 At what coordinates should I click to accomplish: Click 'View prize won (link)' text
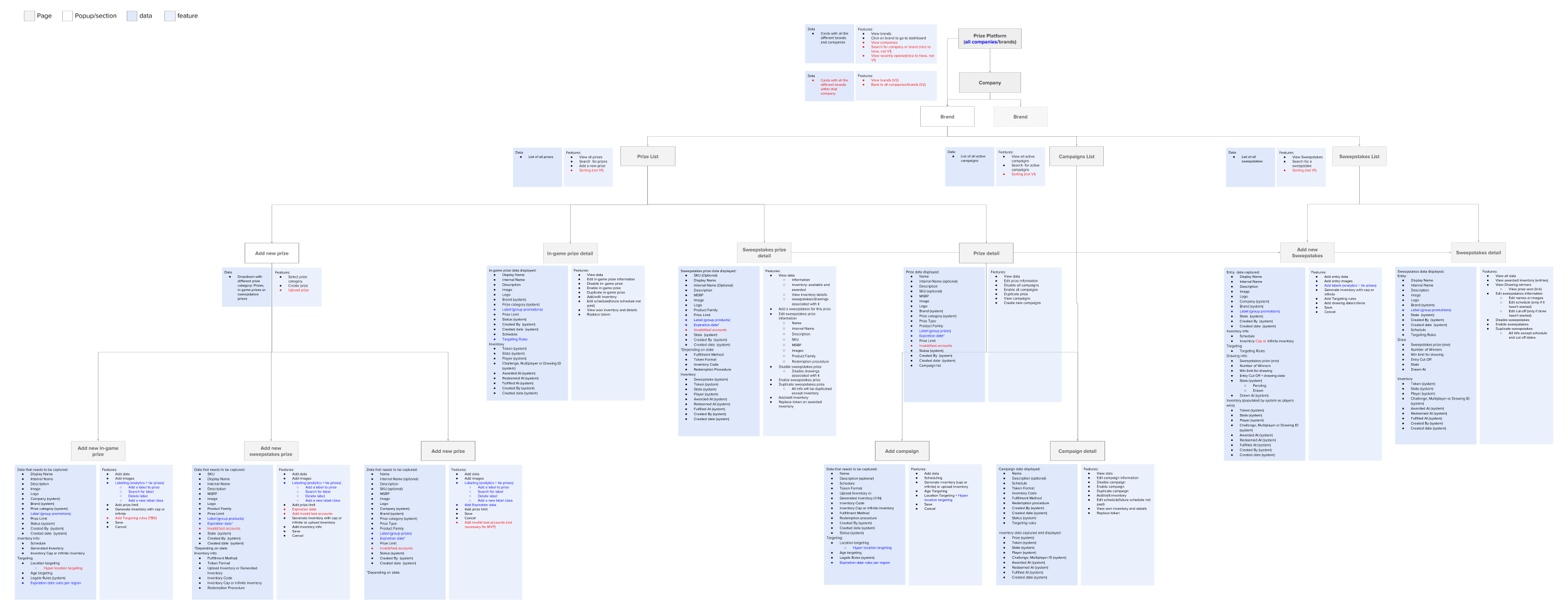[x=1525, y=289]
